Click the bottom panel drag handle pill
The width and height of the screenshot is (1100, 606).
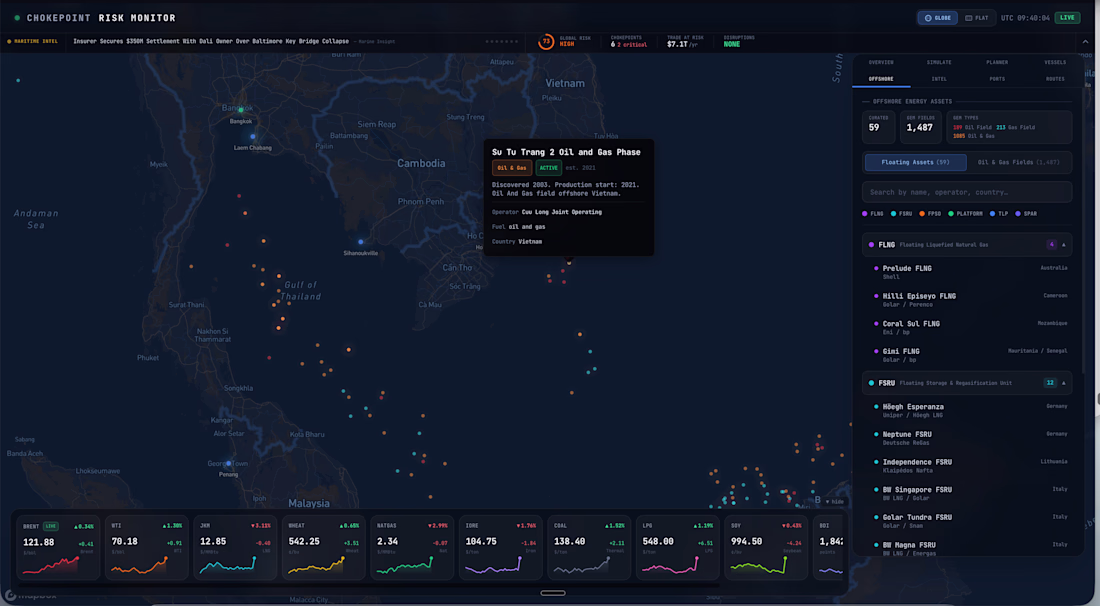[553, 593]
